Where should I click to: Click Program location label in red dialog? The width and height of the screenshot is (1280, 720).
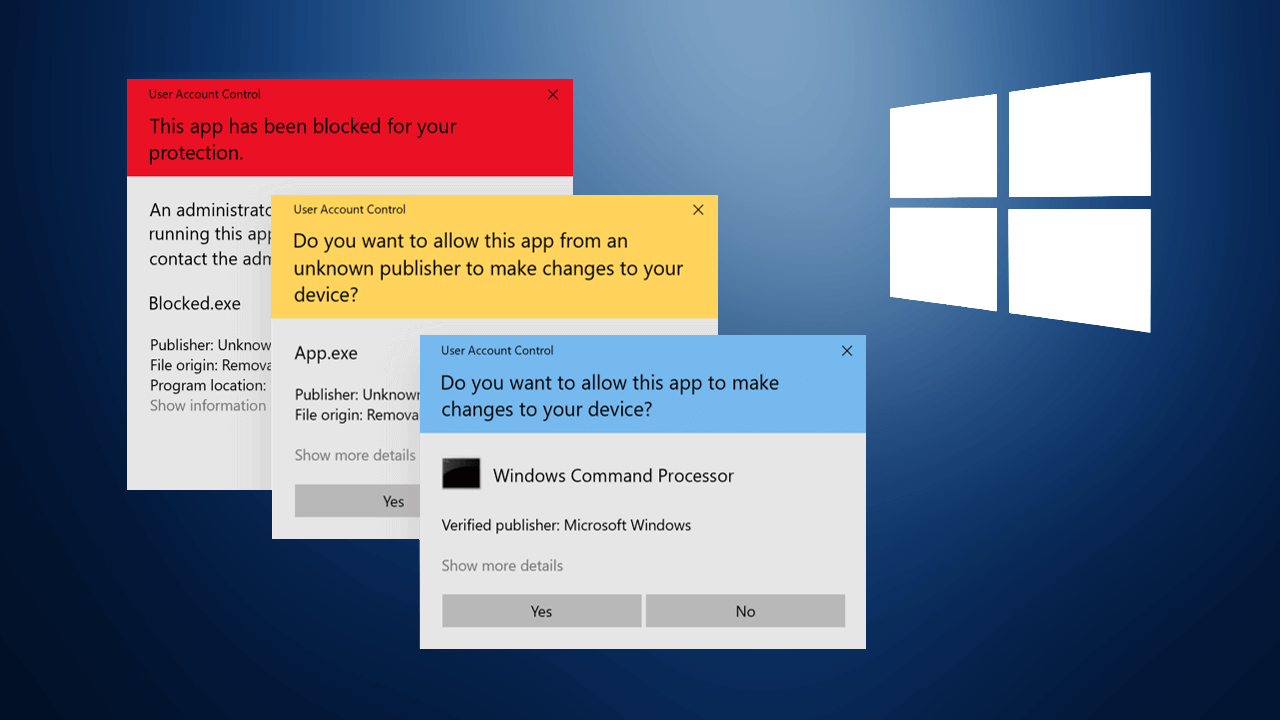click(208, 386)
